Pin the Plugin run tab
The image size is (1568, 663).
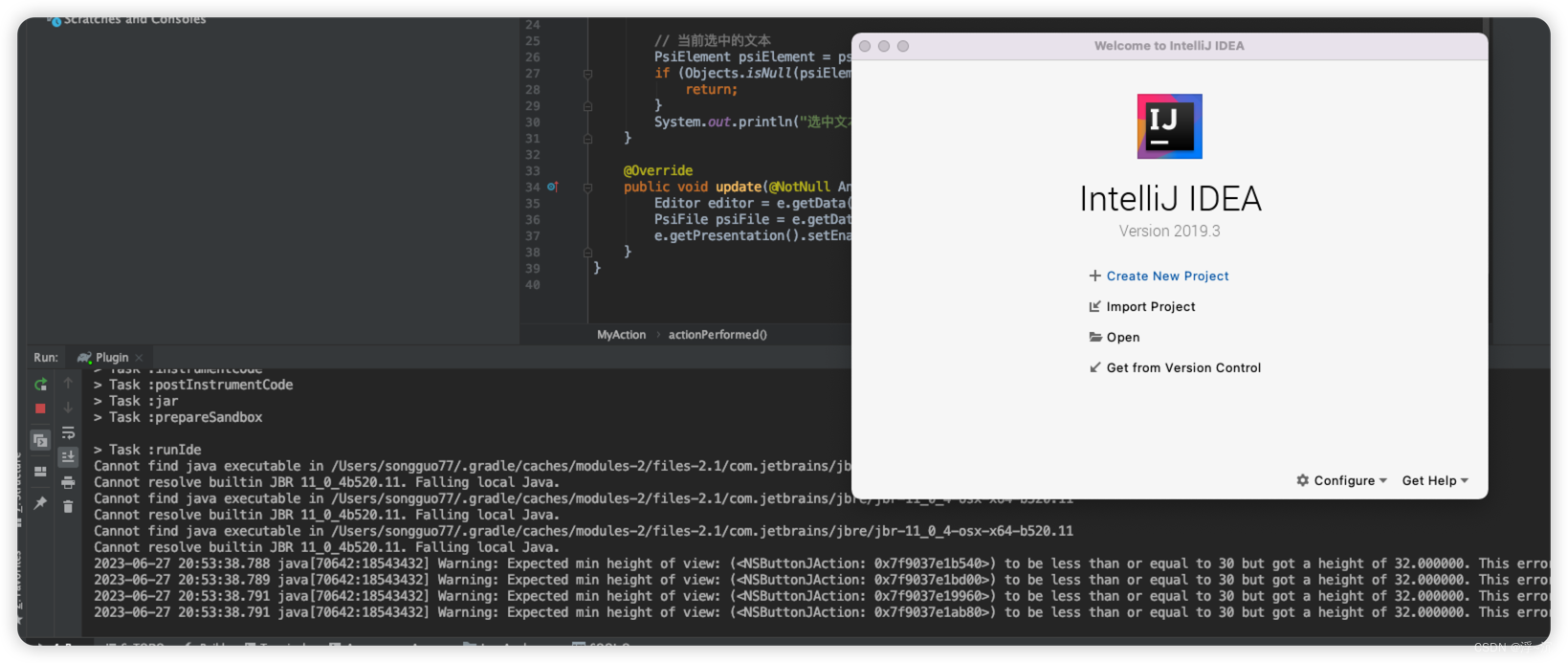point(40,503)
